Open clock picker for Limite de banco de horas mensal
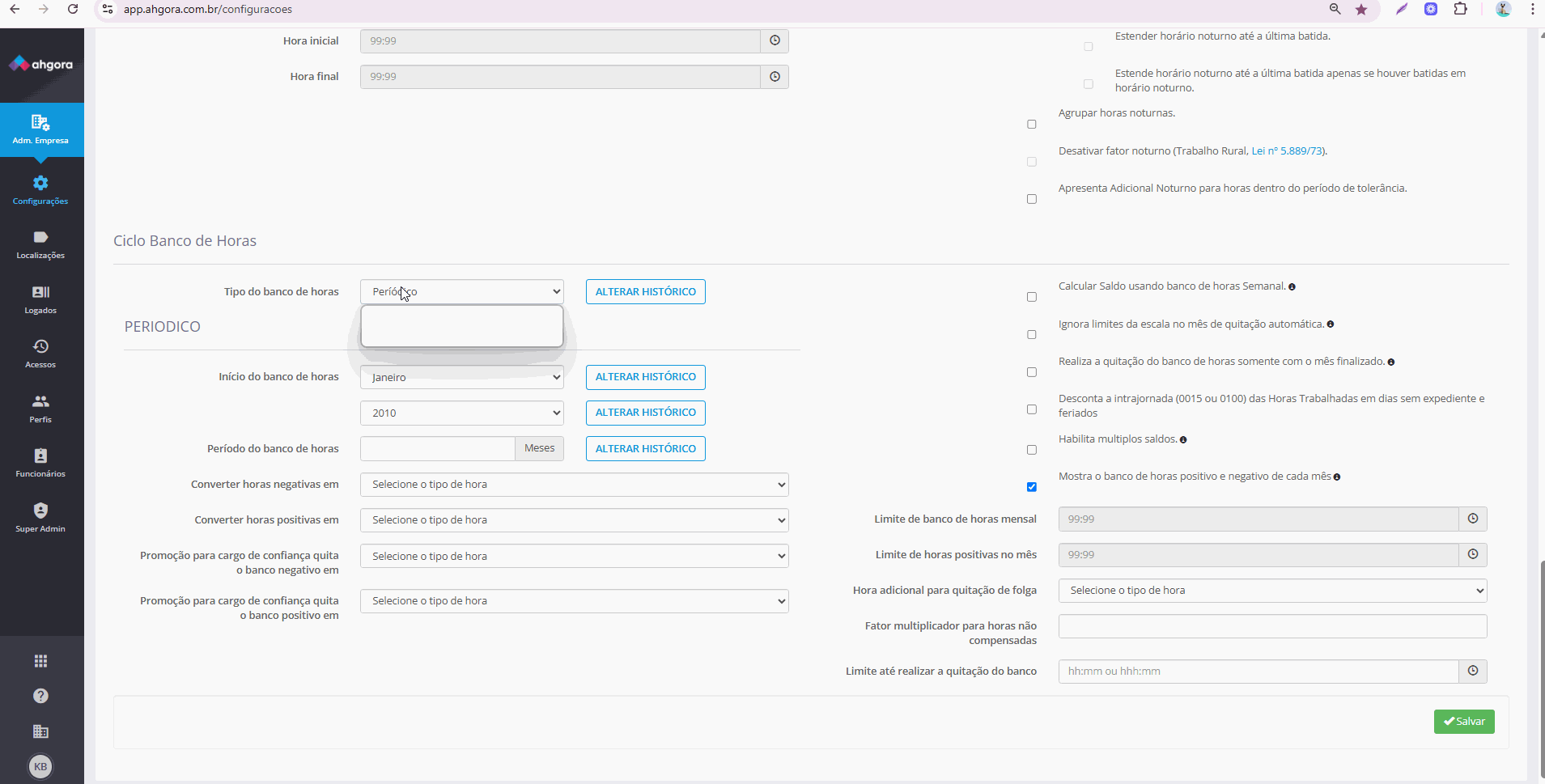 tap(1473, 519)
